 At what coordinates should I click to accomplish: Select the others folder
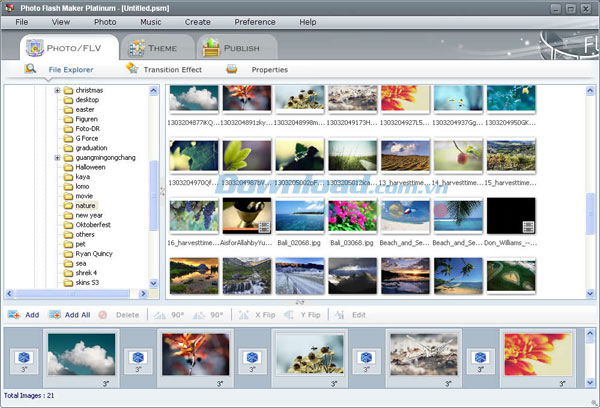click(79, 234)
